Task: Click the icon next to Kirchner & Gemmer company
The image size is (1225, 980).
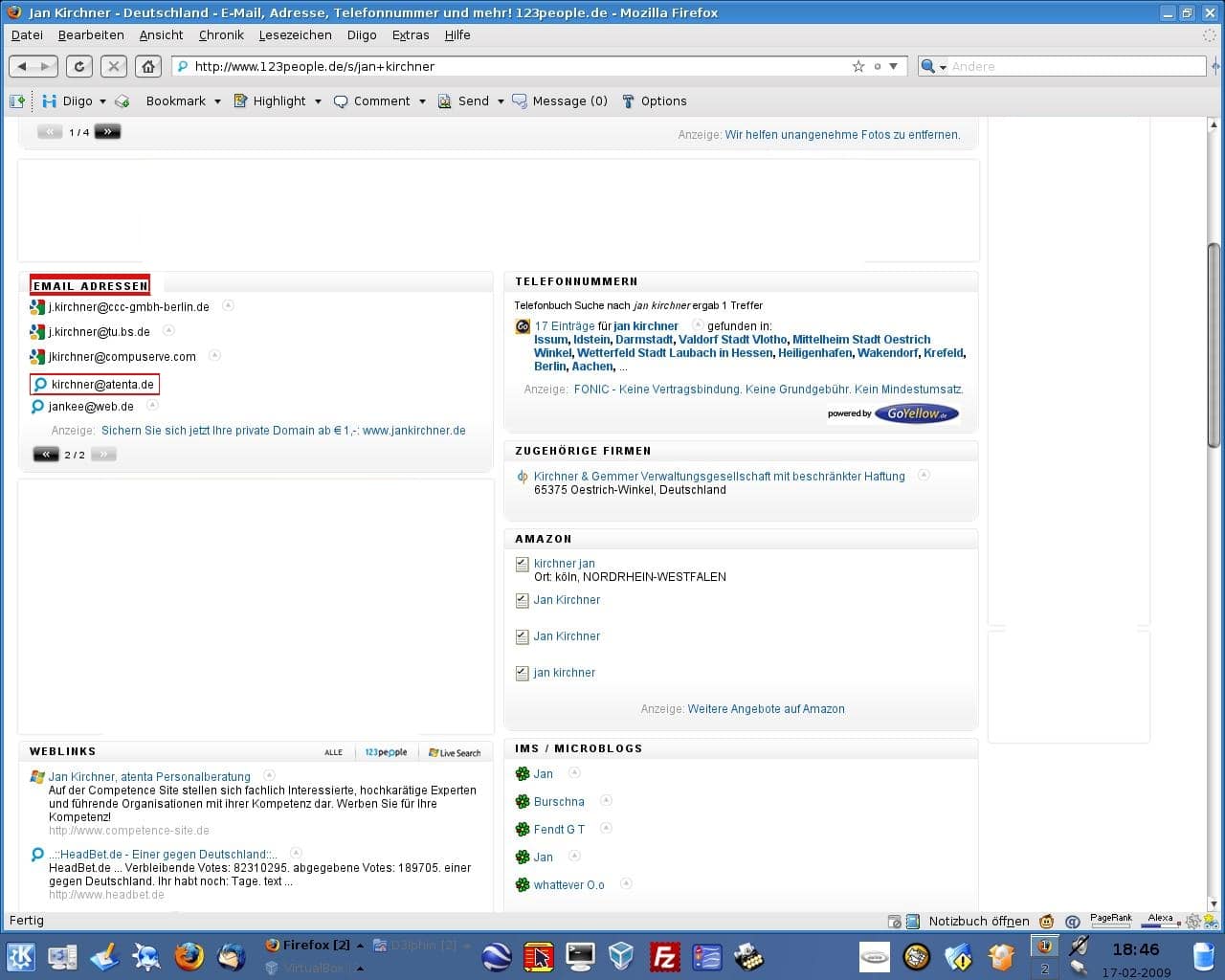Action: pos(523,476)
